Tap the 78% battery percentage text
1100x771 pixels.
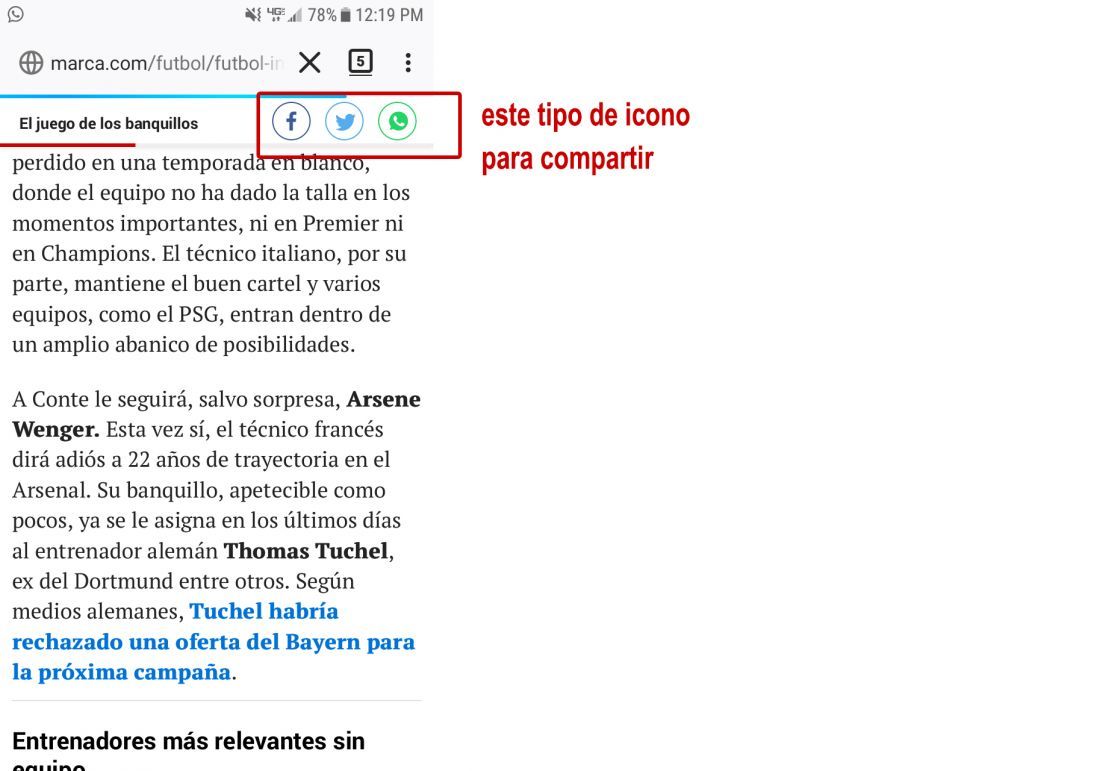coord(322,15)
